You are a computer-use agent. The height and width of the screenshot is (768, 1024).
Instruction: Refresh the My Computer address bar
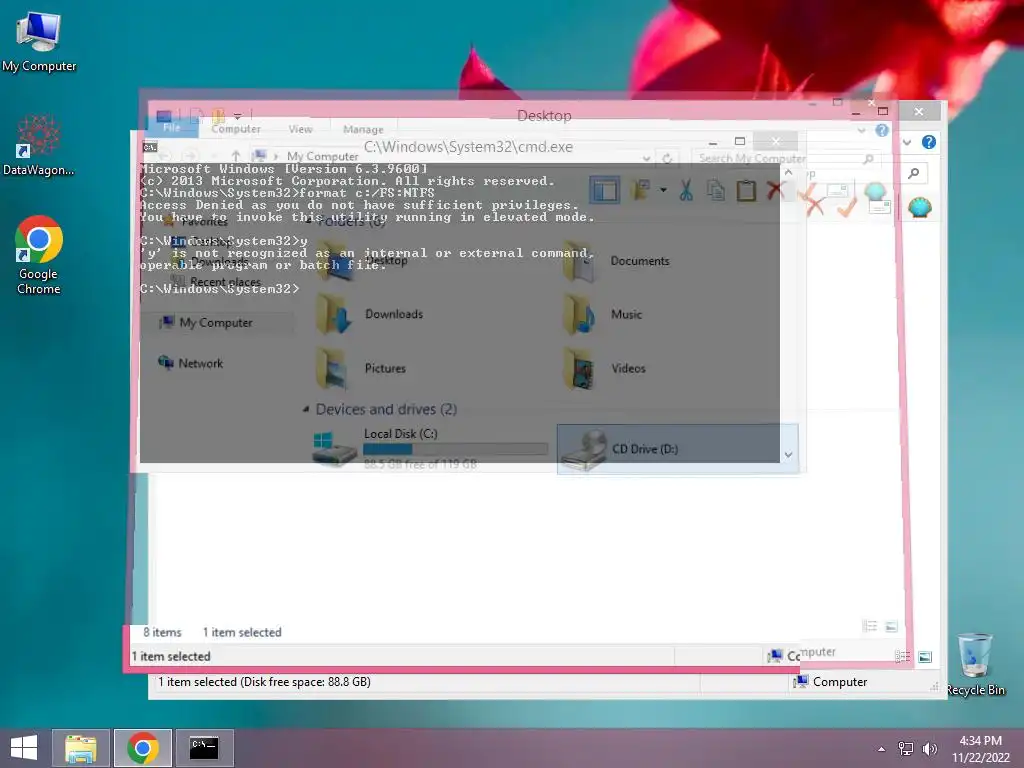click(667, 158)
